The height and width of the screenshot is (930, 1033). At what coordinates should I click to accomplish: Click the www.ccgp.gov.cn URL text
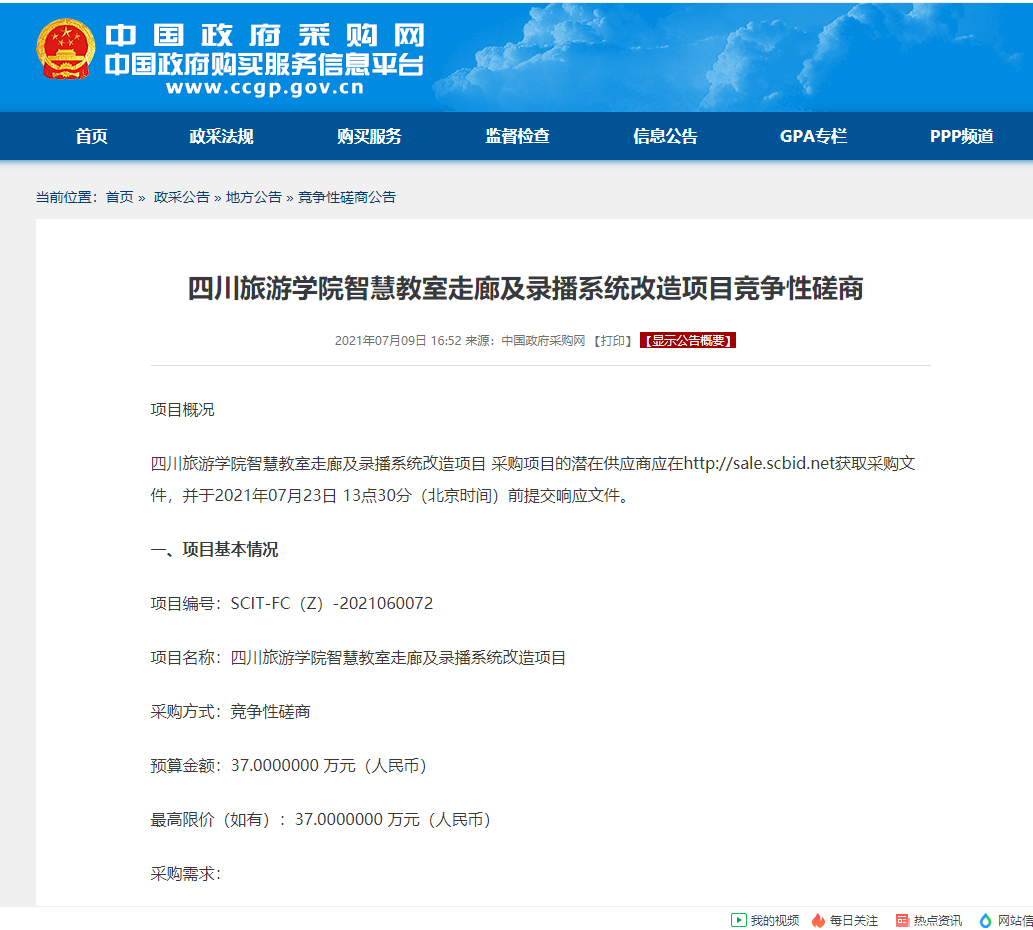click(265, 88)
